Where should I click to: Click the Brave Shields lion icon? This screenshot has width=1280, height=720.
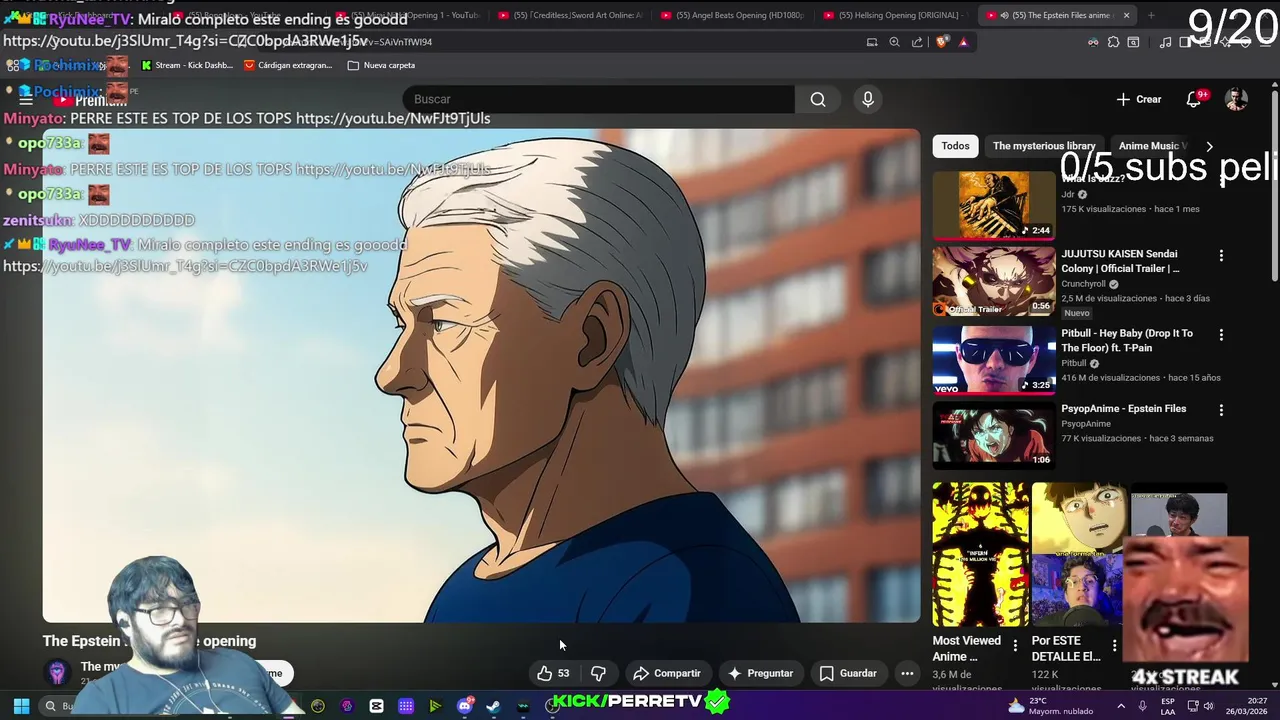coord(942,42)
